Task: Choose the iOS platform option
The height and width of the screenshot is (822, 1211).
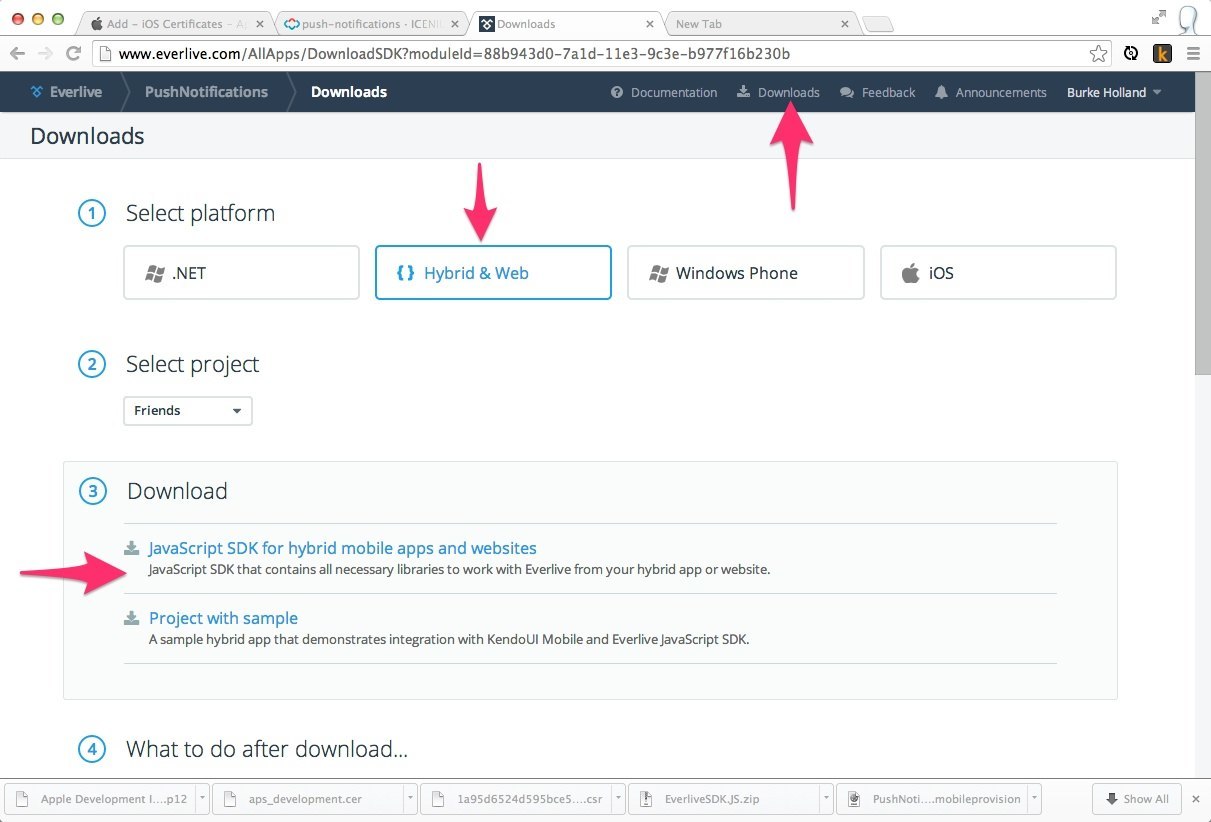Action: (x=997, y=273)
